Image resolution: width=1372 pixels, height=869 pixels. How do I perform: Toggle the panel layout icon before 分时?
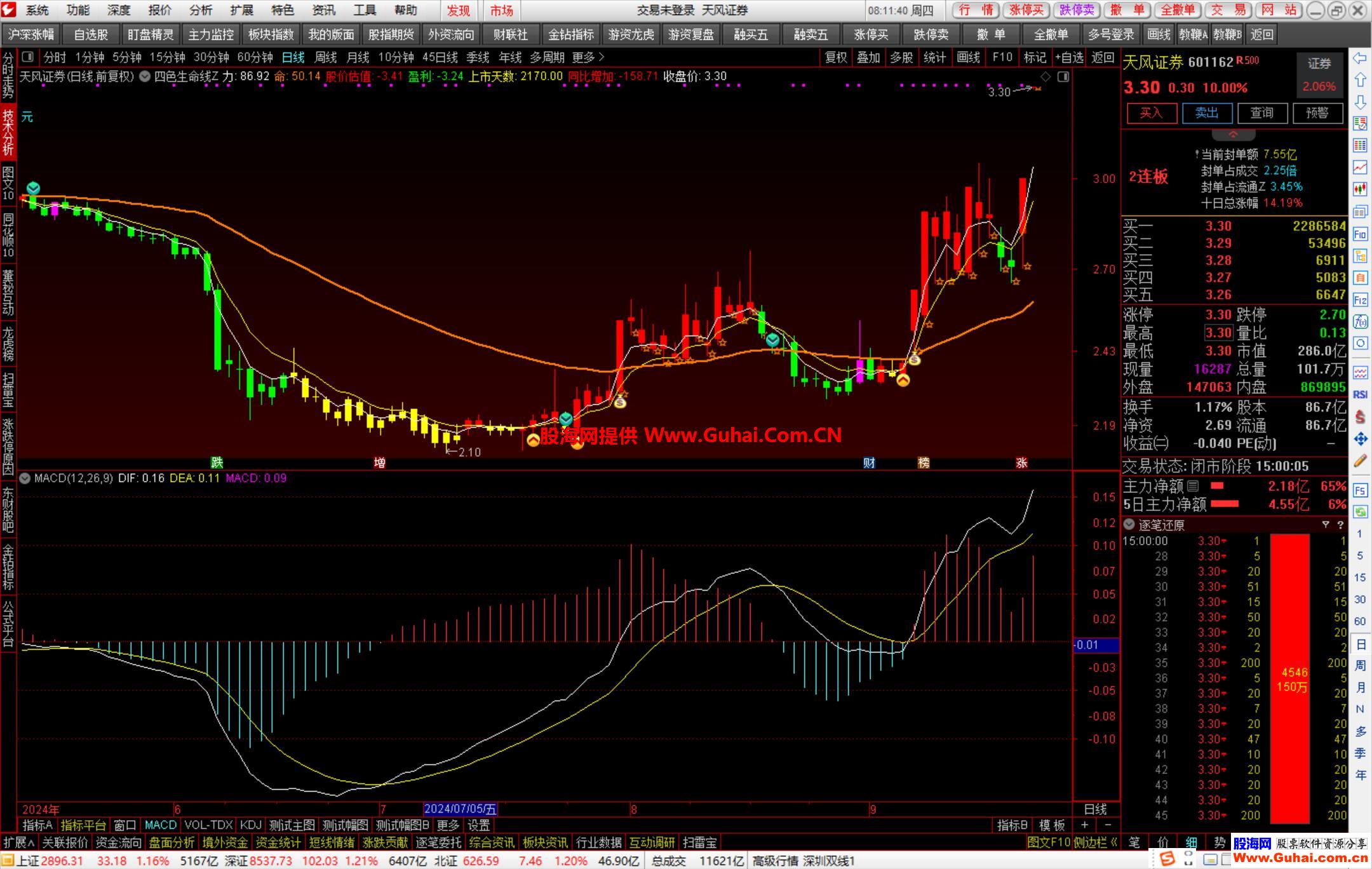(27, 57)
